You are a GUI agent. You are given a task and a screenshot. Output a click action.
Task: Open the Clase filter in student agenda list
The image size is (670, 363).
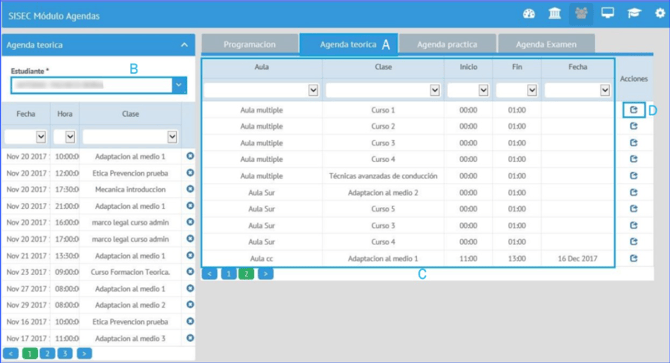(130, 137)
